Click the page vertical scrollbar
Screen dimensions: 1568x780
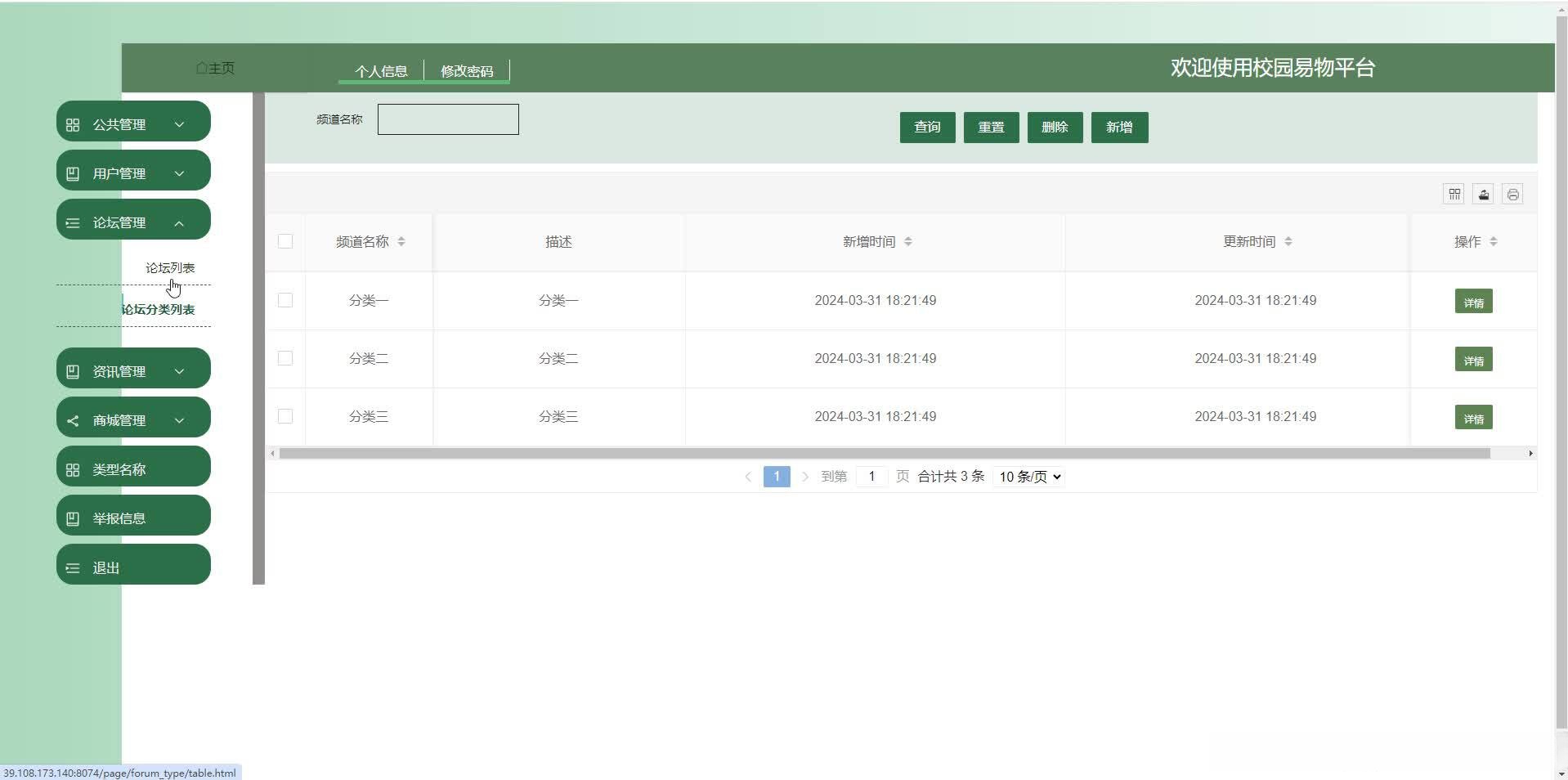tap(1561, 373)
